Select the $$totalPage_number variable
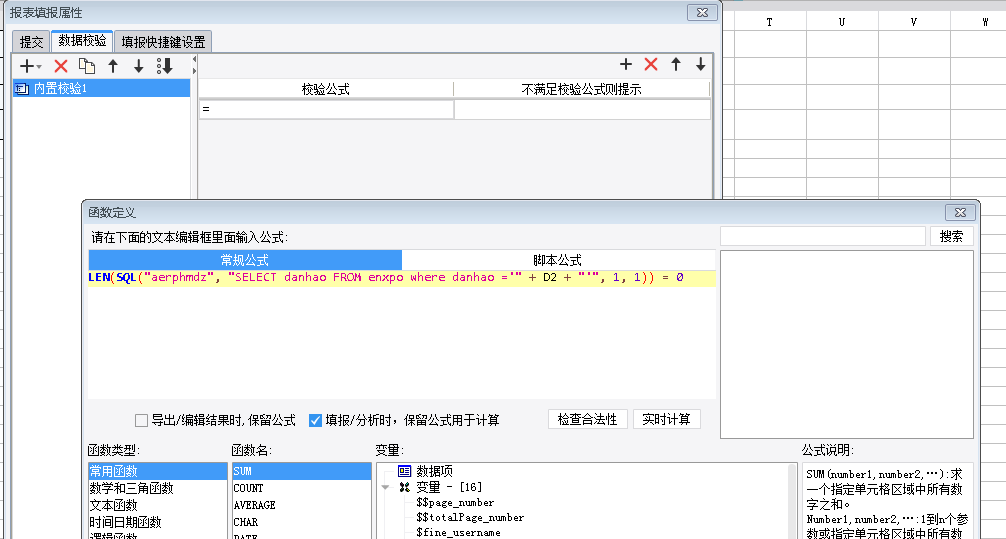The height and width of the screenshot is (539, 1006). tap(470, 517)
